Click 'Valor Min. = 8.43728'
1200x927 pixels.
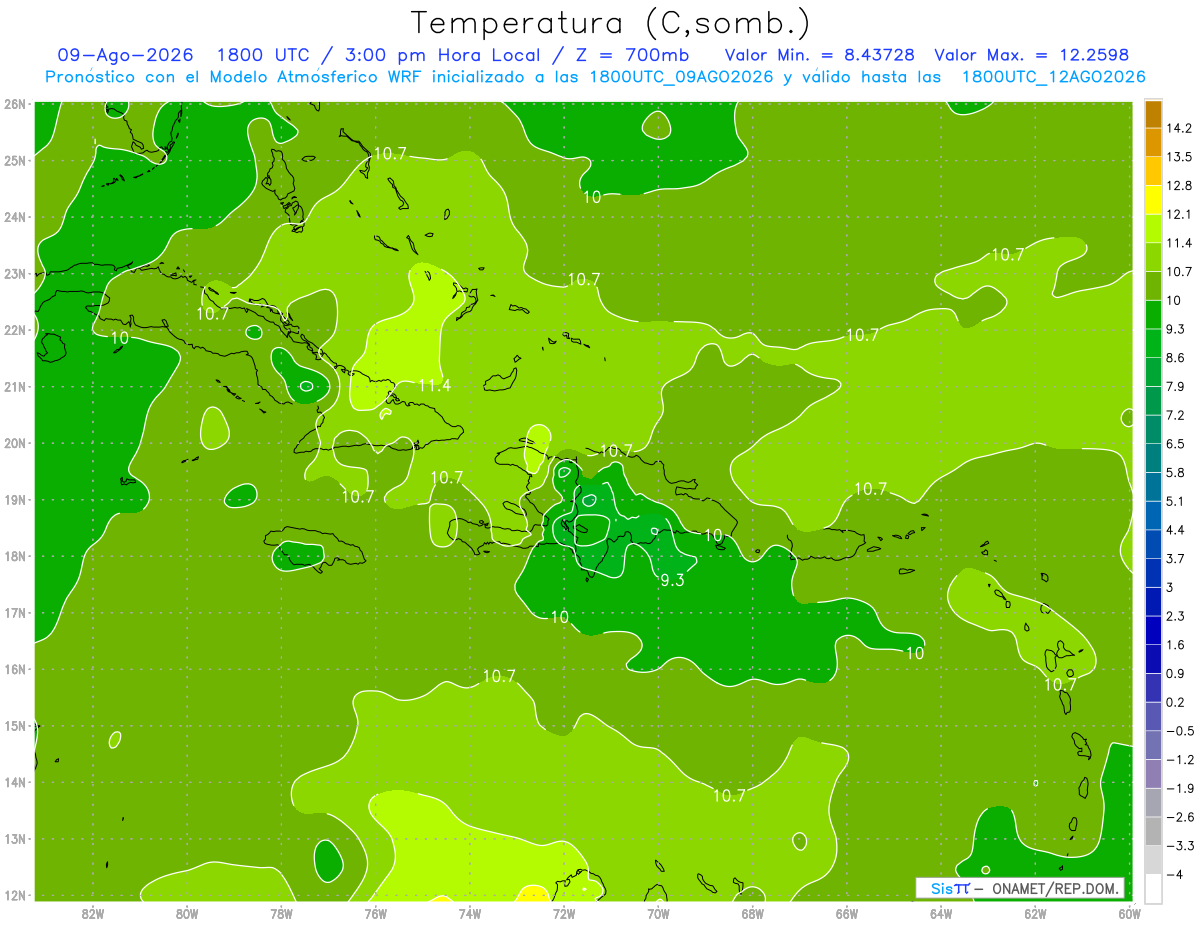(820, 55)
